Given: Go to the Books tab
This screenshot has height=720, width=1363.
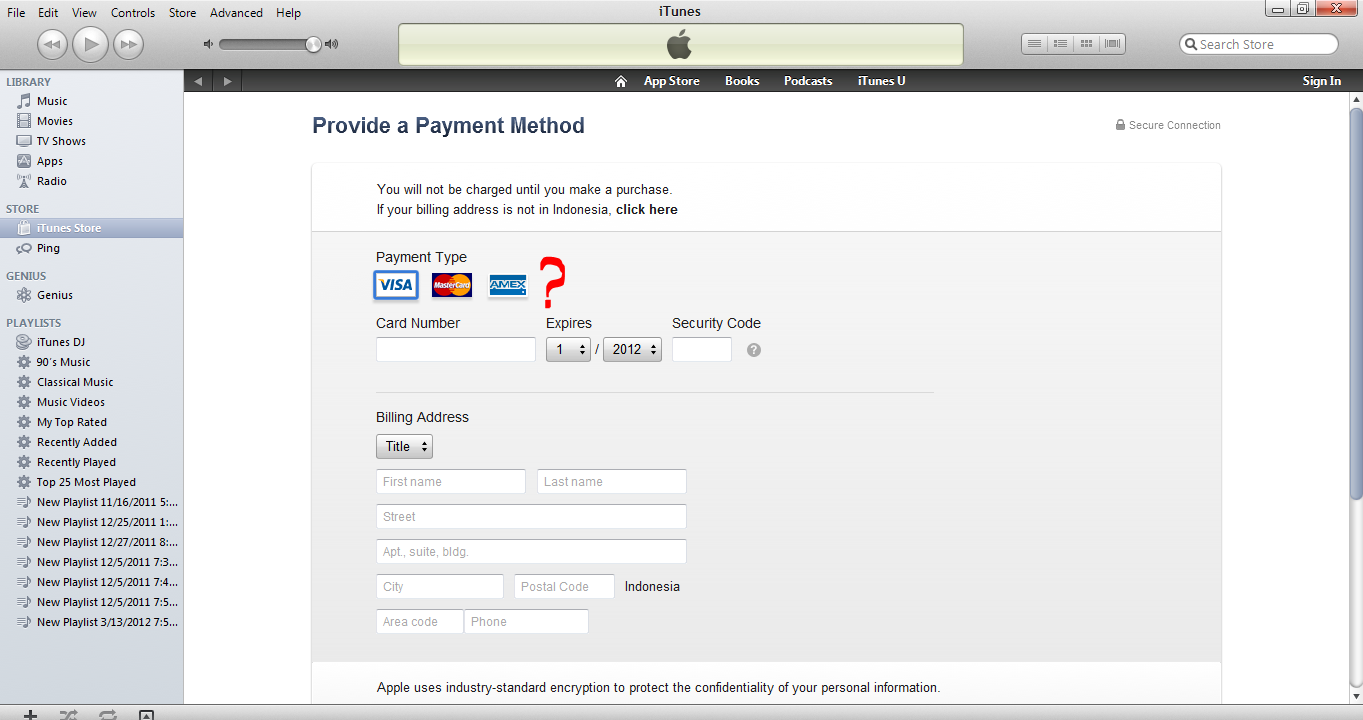Looking at the screenshot, I should (742, 81).
